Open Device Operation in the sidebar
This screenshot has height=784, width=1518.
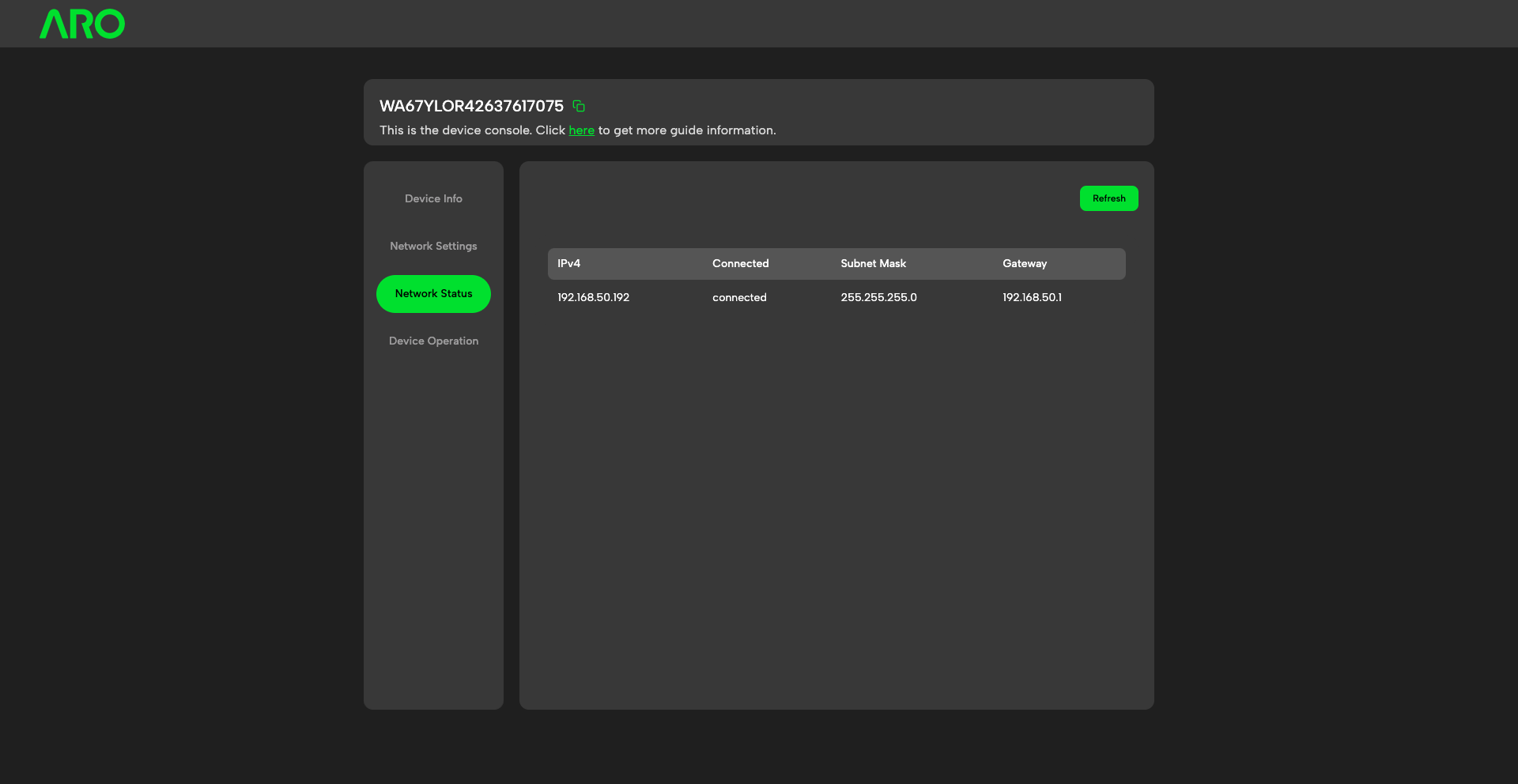click(x=433, y=341)
